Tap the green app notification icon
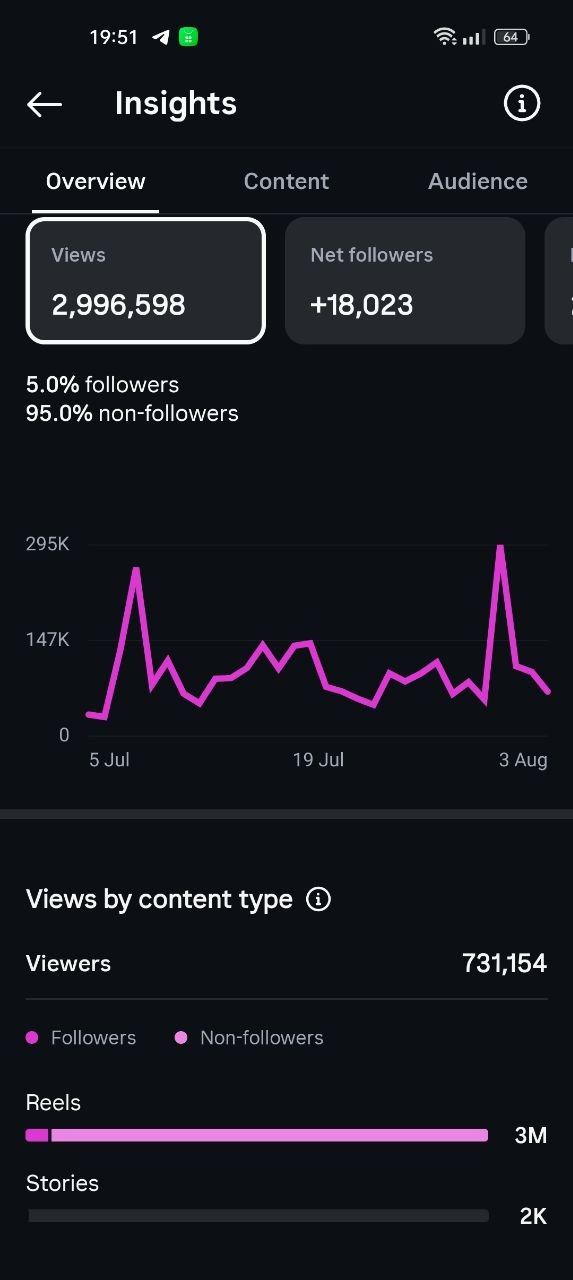573x1280 pixels. coord(188,37)
